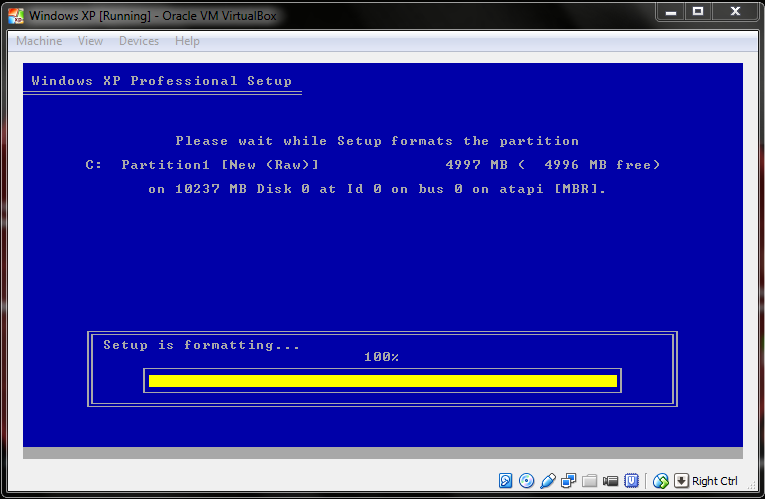Screen dimensions: 765x499
Task: Click the 'on 10237 MB Disk 0' line
Action: (377, 189)
